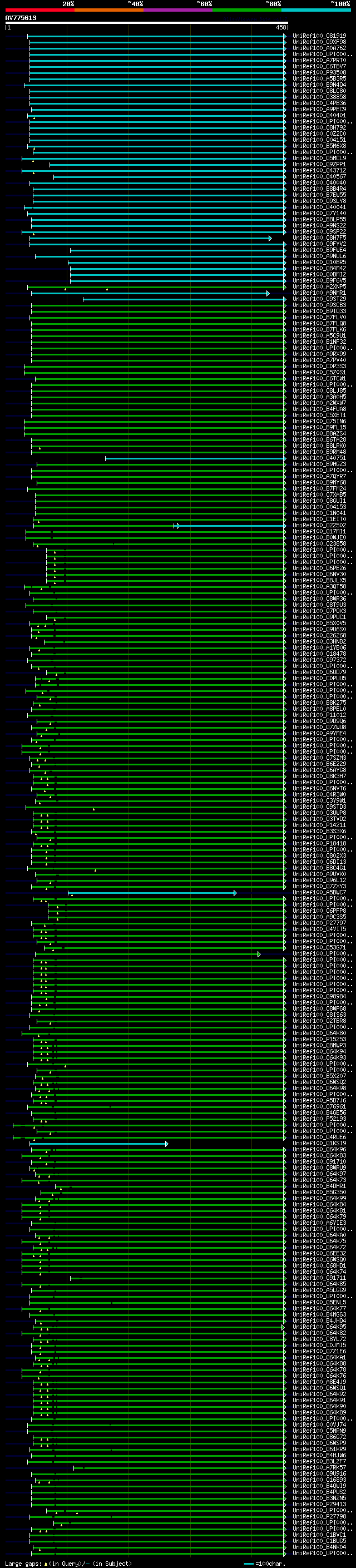The height and width of the screenshot is (1568, 356).
Task: Click the cyan alignment bar for UniRef100_B9FWE4
Action: (179, 250)
